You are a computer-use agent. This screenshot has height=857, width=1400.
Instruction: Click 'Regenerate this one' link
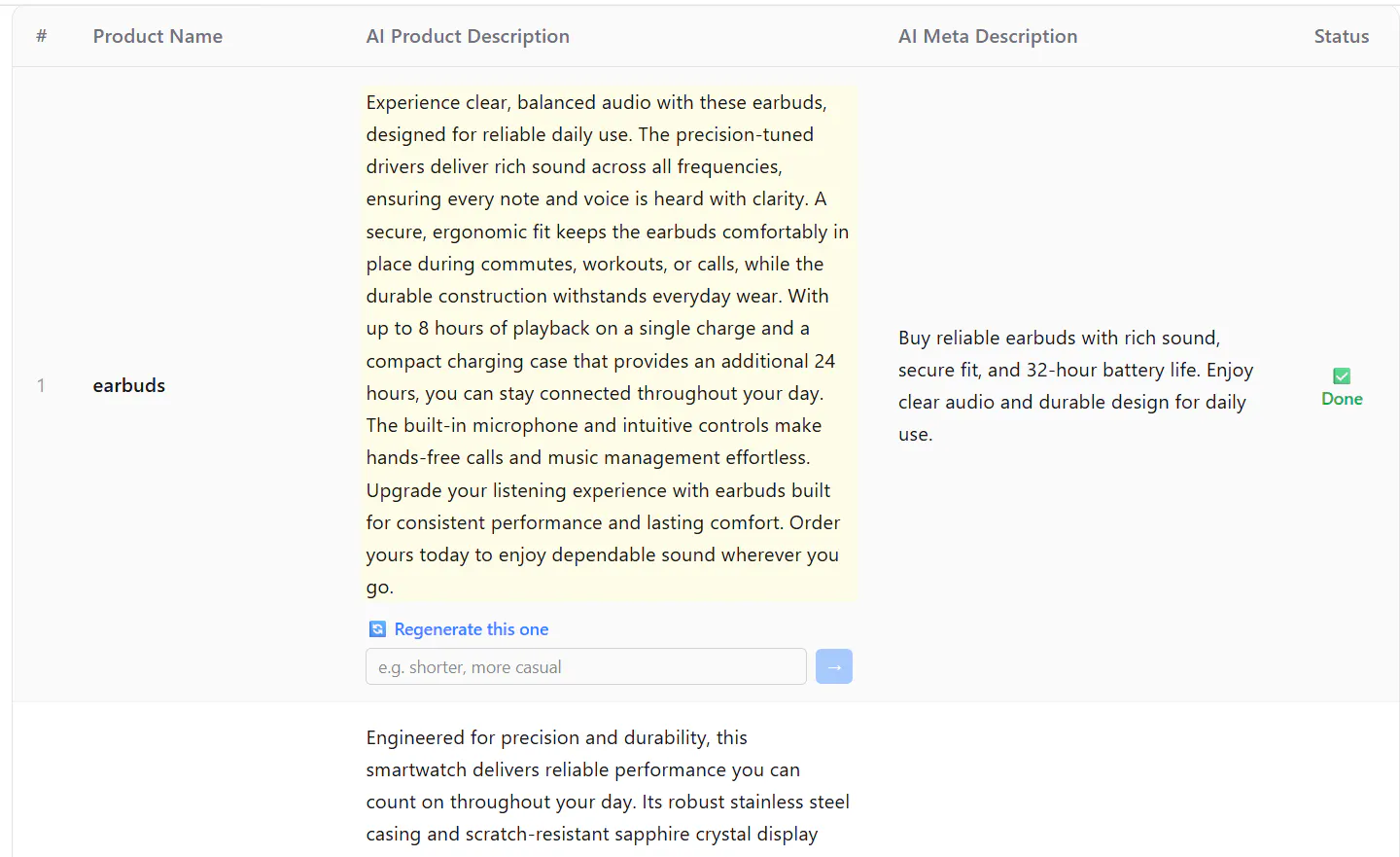point(472,629)
